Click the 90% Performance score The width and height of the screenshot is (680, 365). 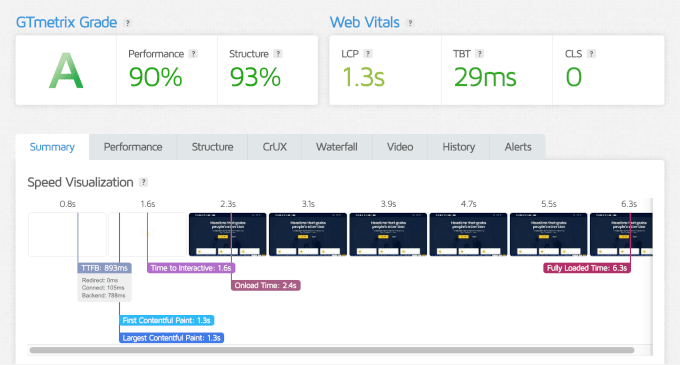155,77
